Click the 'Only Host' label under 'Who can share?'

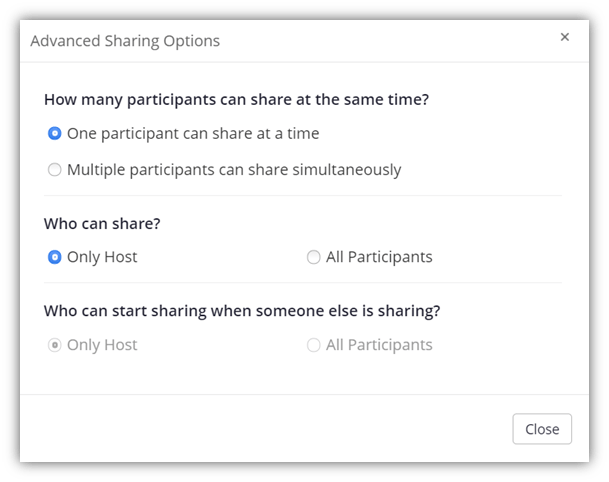(102, 257)
